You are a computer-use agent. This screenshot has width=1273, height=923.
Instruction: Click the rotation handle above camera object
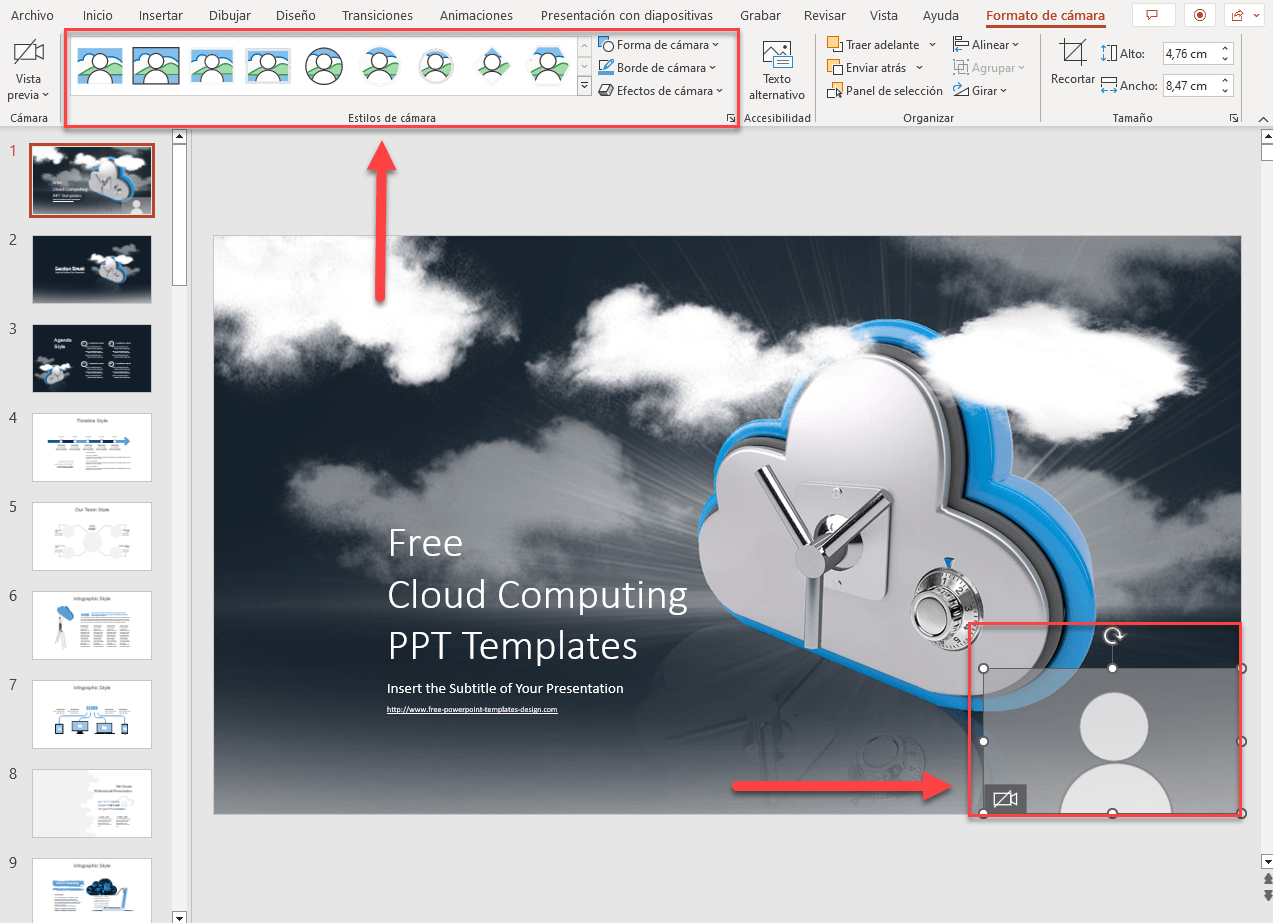click(1112, 636)
